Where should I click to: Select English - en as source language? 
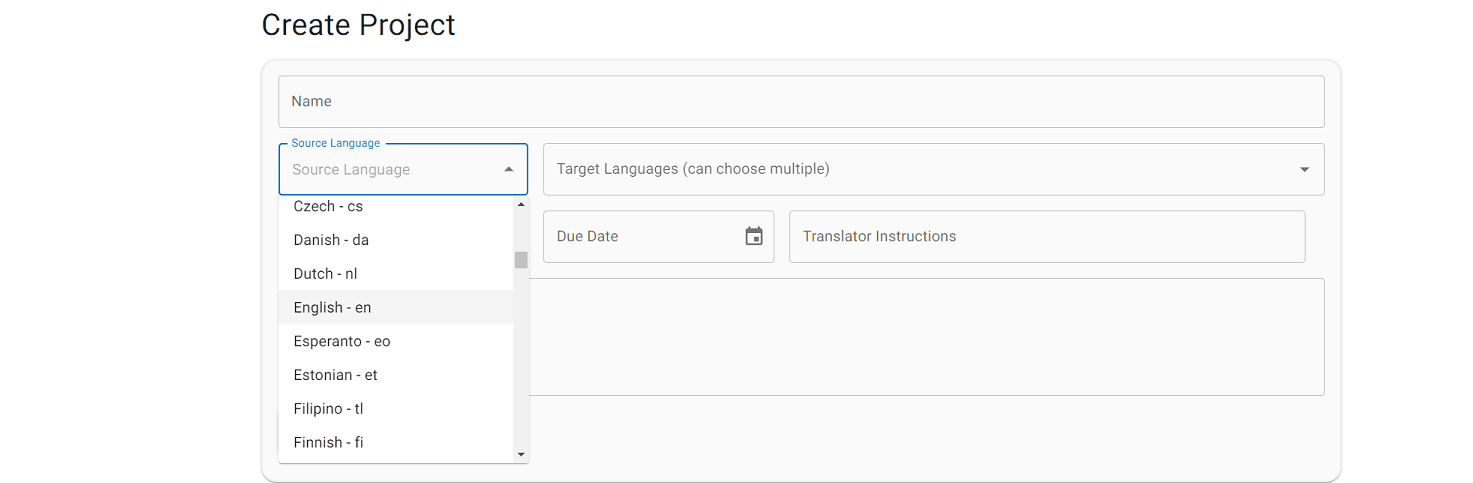(x=396, y=308)
